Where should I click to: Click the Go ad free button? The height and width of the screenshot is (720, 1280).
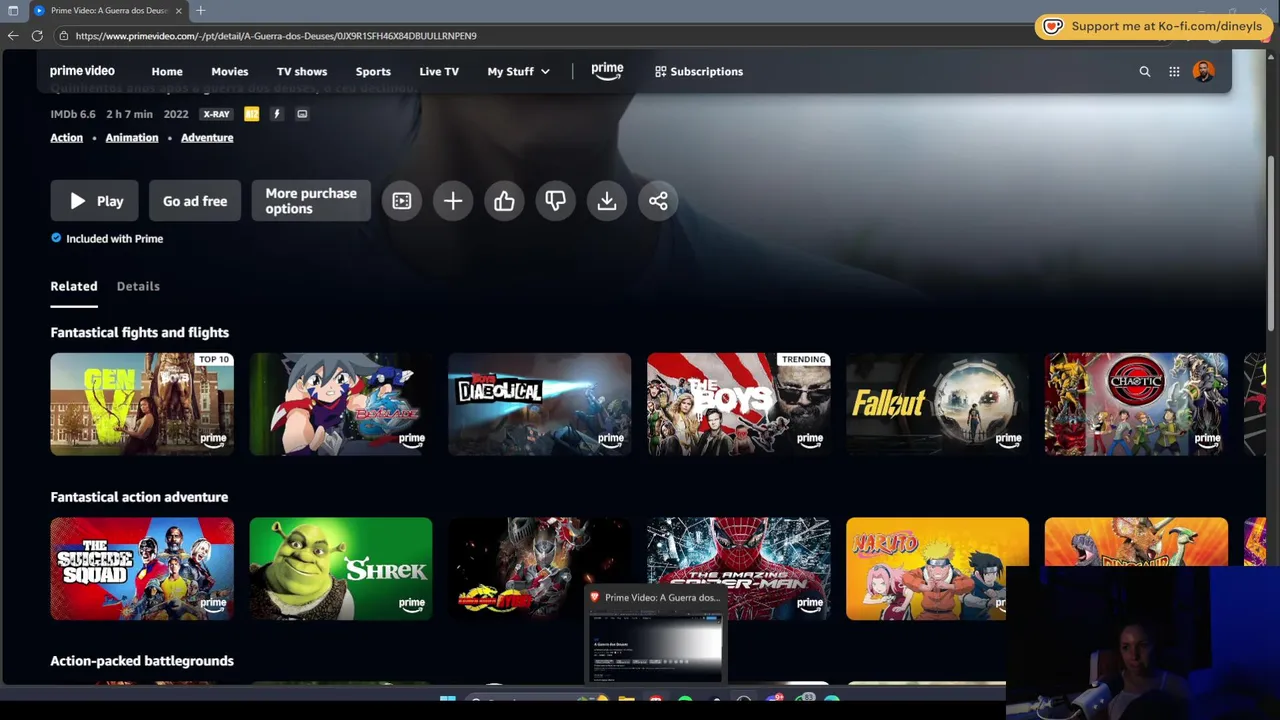pyautogui.click(x=195, y=201)
